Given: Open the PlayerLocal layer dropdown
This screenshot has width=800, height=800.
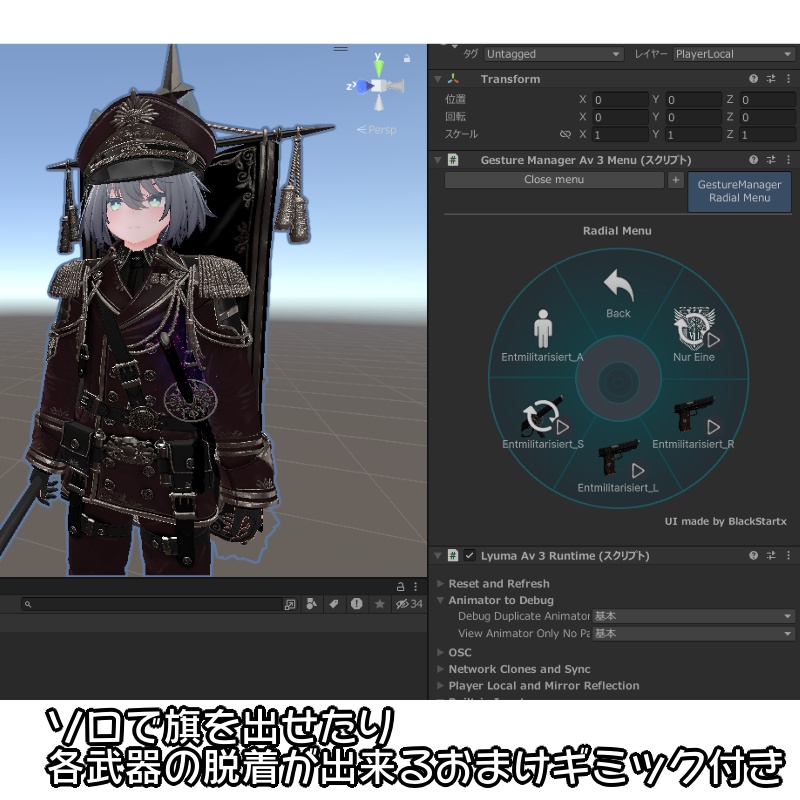Looking at the screenshot, I should 733,54.
